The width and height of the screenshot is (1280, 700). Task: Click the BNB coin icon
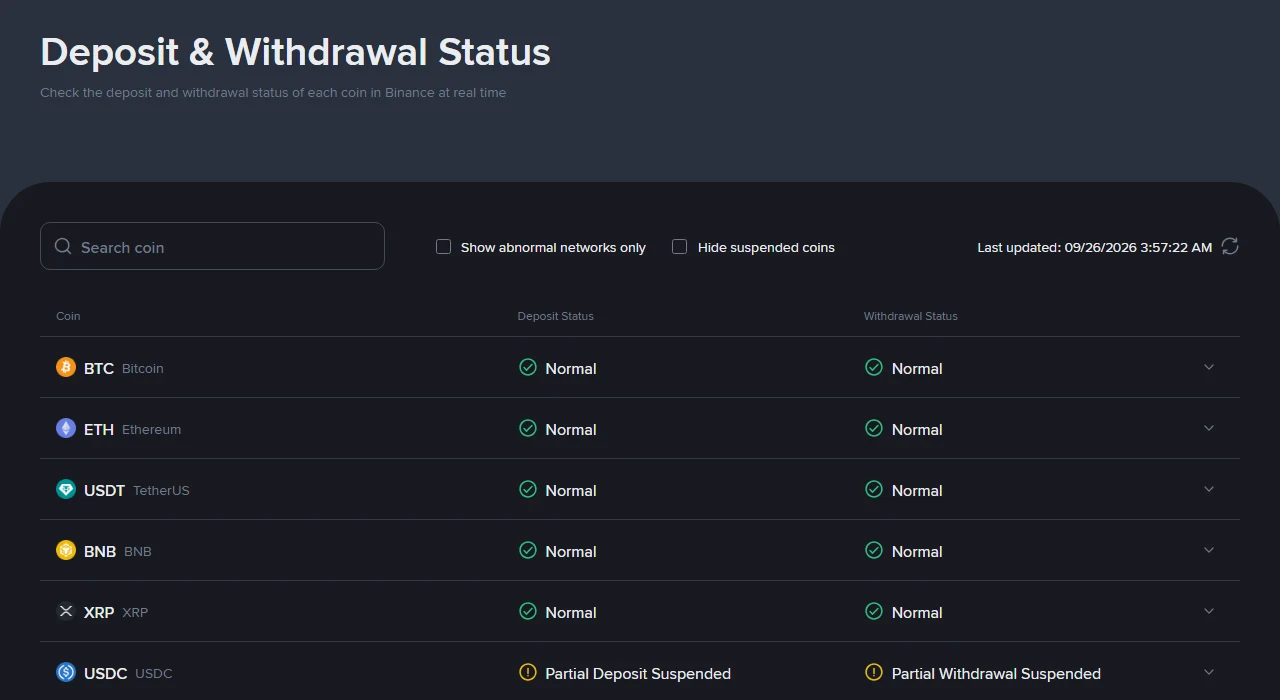click(x=66, y=550)
